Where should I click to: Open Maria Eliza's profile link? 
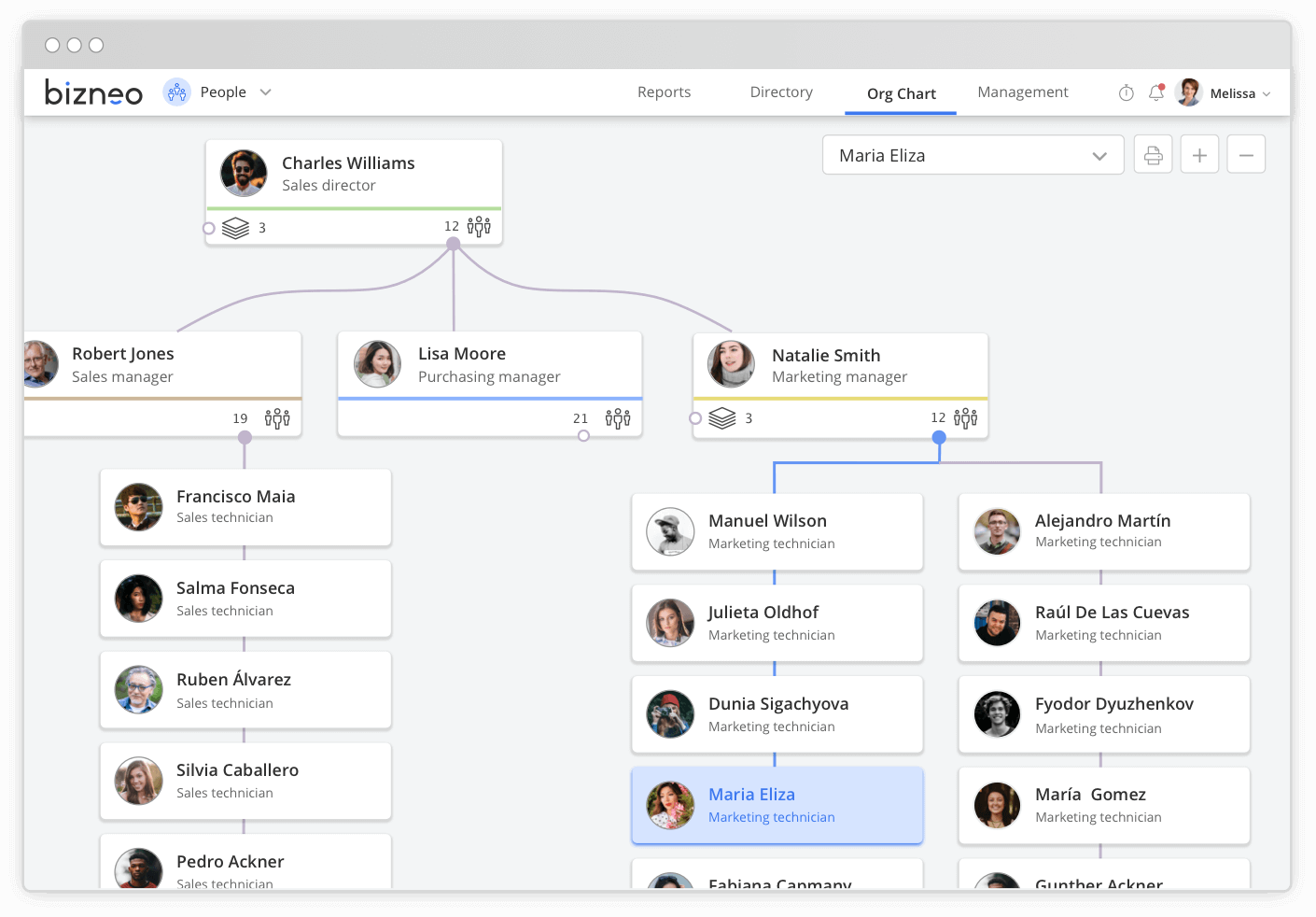751,794
